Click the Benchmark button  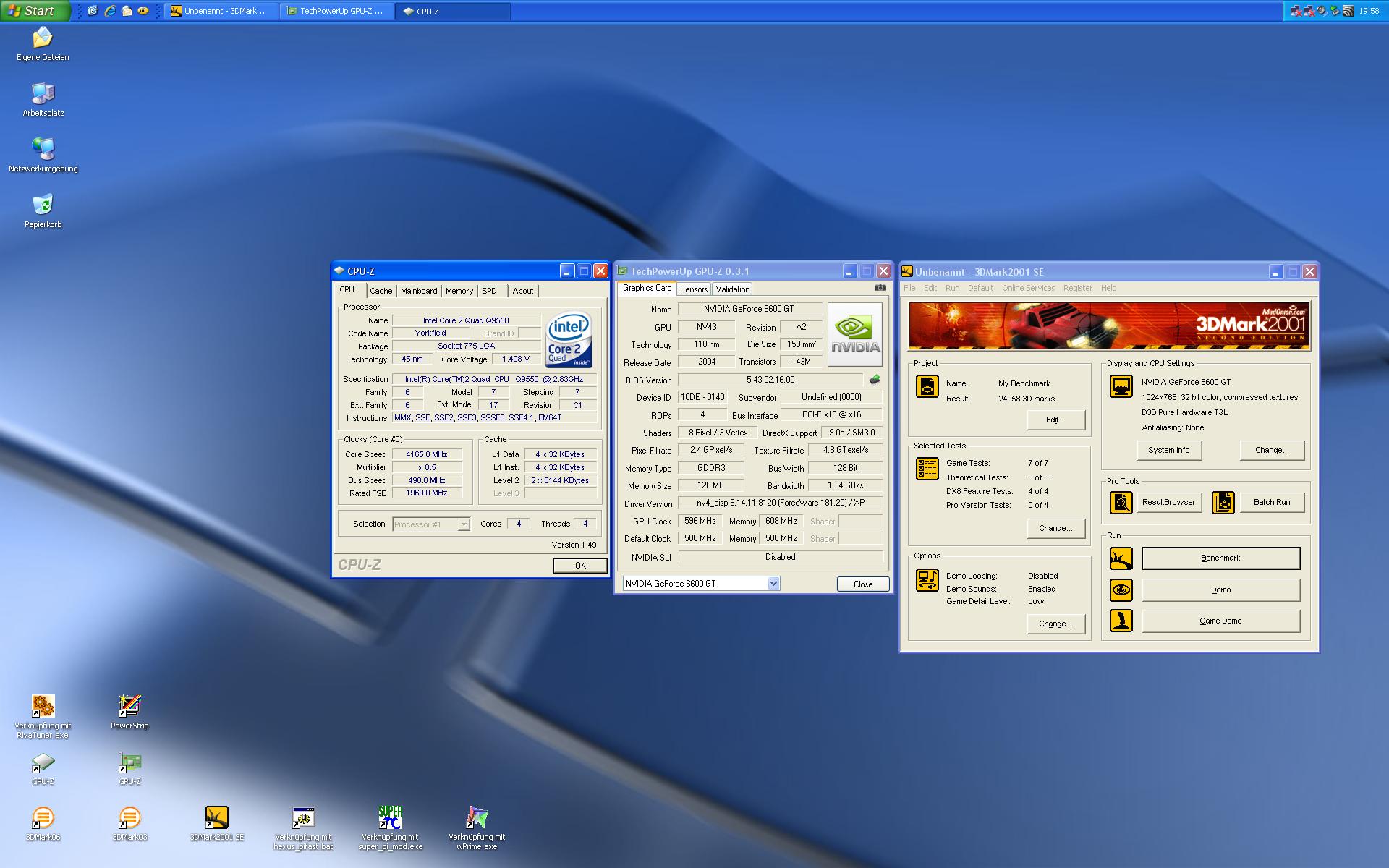tap(1220, 558)
